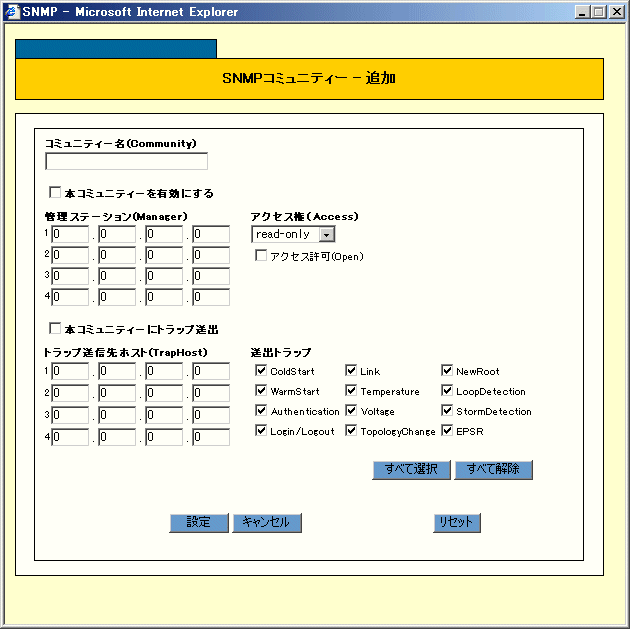This screenshot has height=629, width=630.
Task: Click Manager row 2 first octet field
Action: [70, 255]
